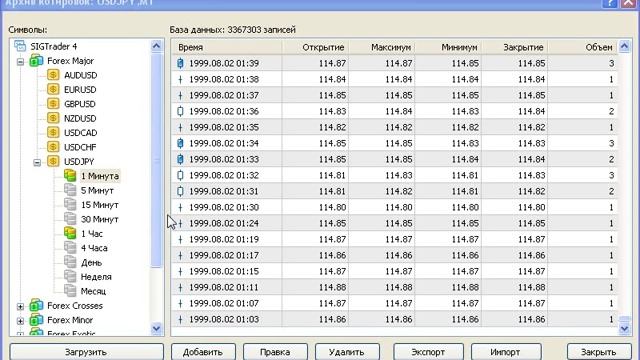
Task: Collapse the Forex Major tree node
Action: [x=20, y=62]
